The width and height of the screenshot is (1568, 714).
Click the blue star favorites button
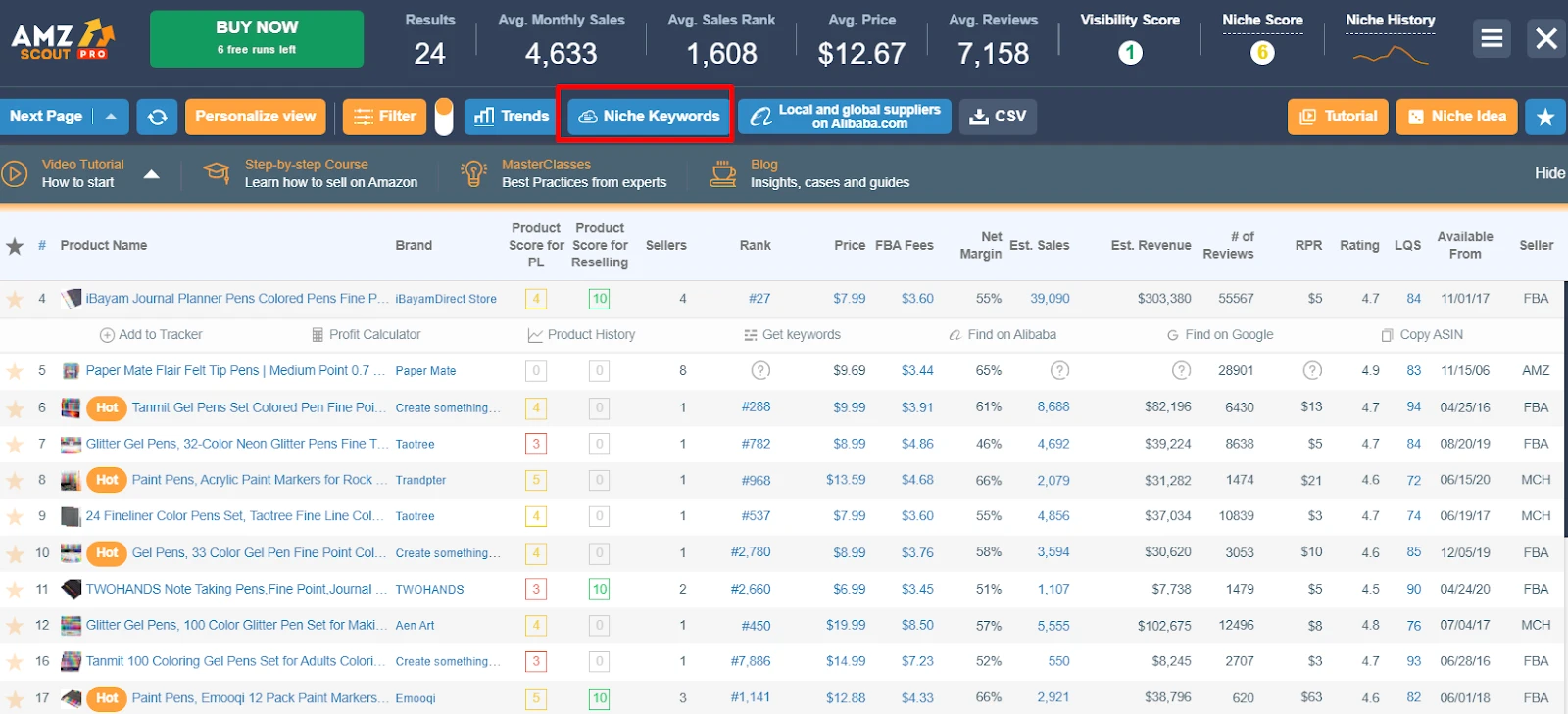(x=1545, y=117)
